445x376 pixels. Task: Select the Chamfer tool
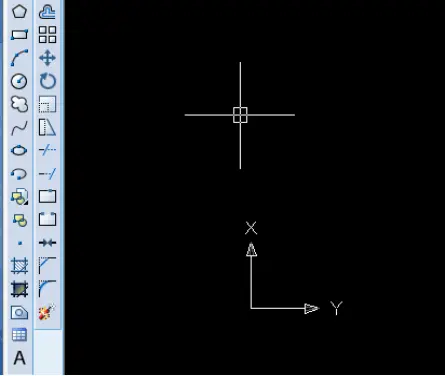coord(47,265)
